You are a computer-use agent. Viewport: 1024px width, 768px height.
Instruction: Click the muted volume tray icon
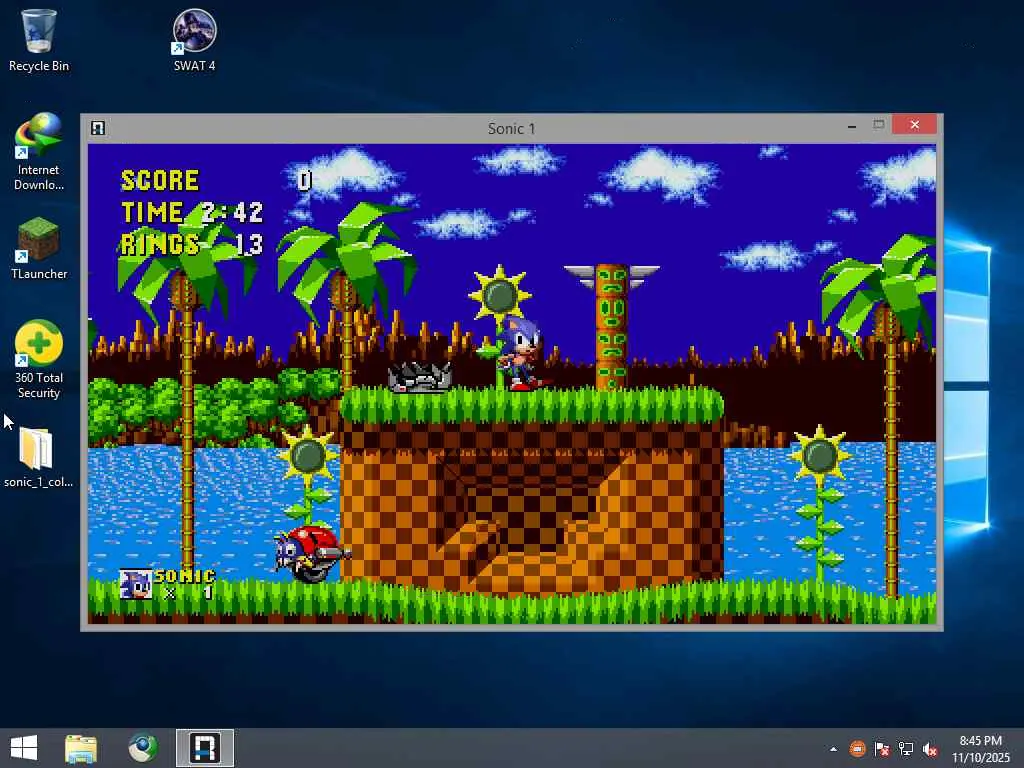click(930, 749)
